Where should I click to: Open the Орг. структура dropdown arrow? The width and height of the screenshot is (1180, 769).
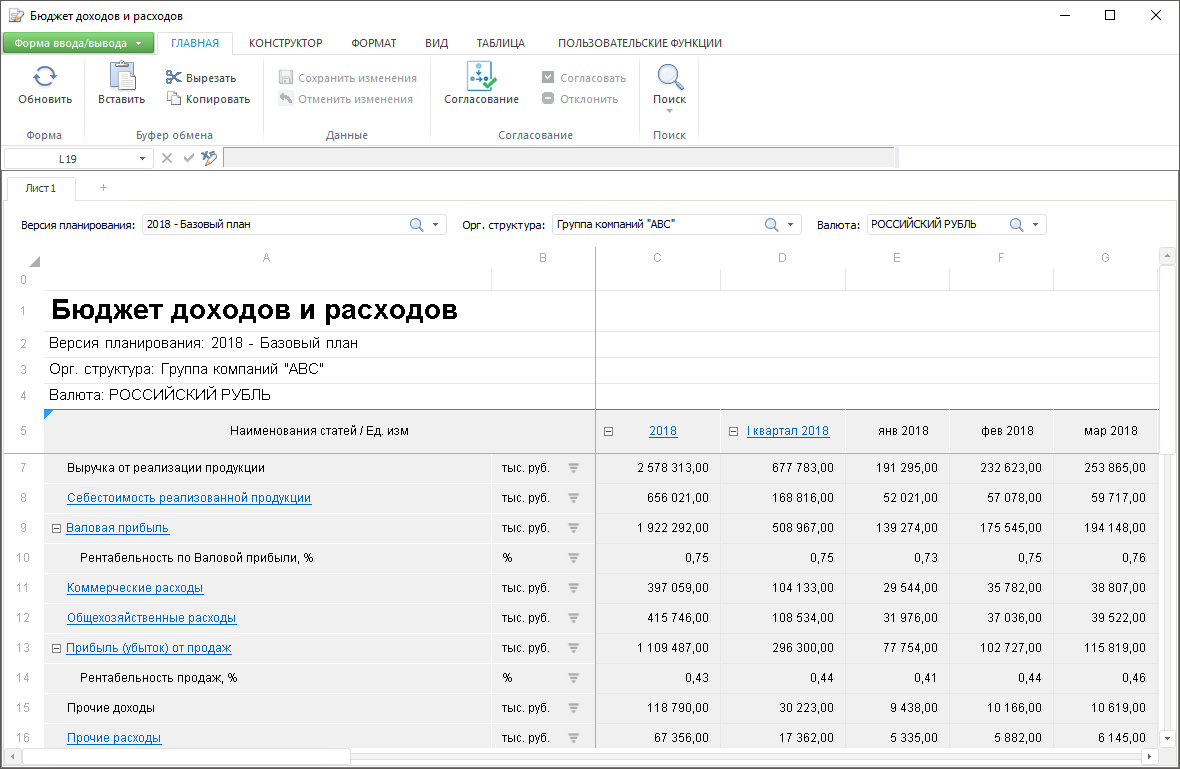coord(790,225)
